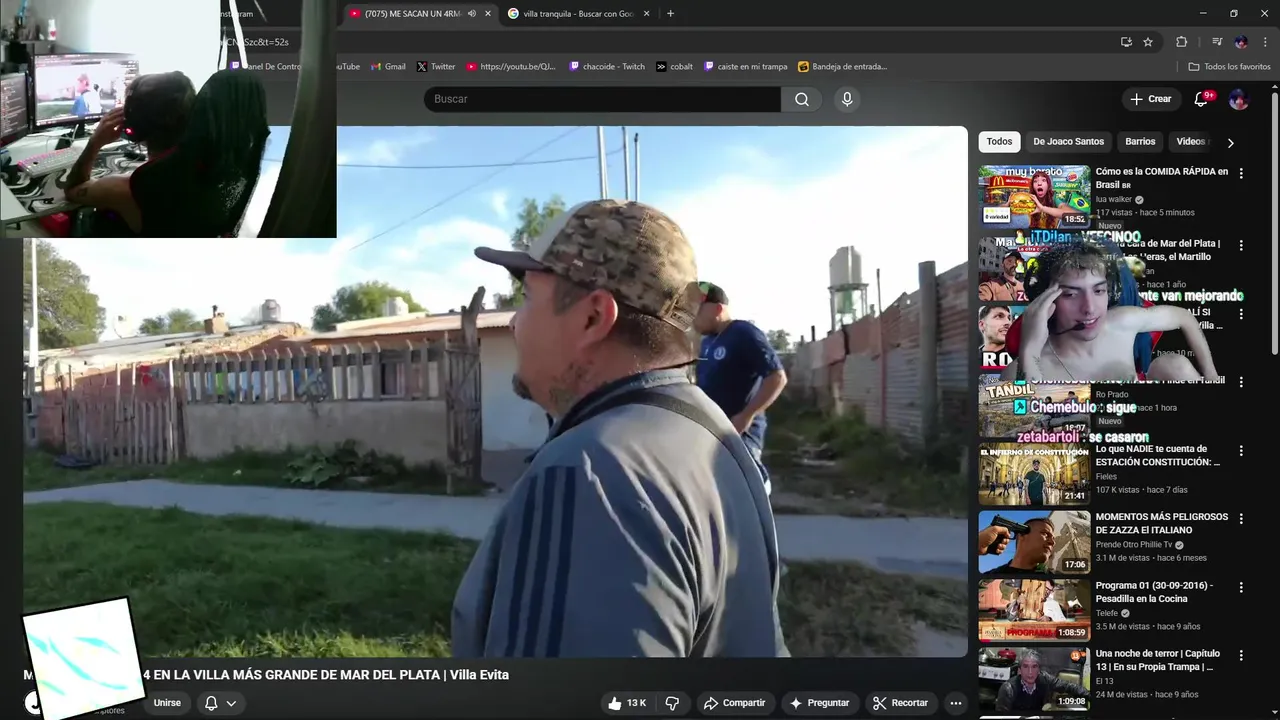Screen dimensions: 1280x720
Task: Open the Chrome extensions puzzle icon
Action: click(1181, 42)
